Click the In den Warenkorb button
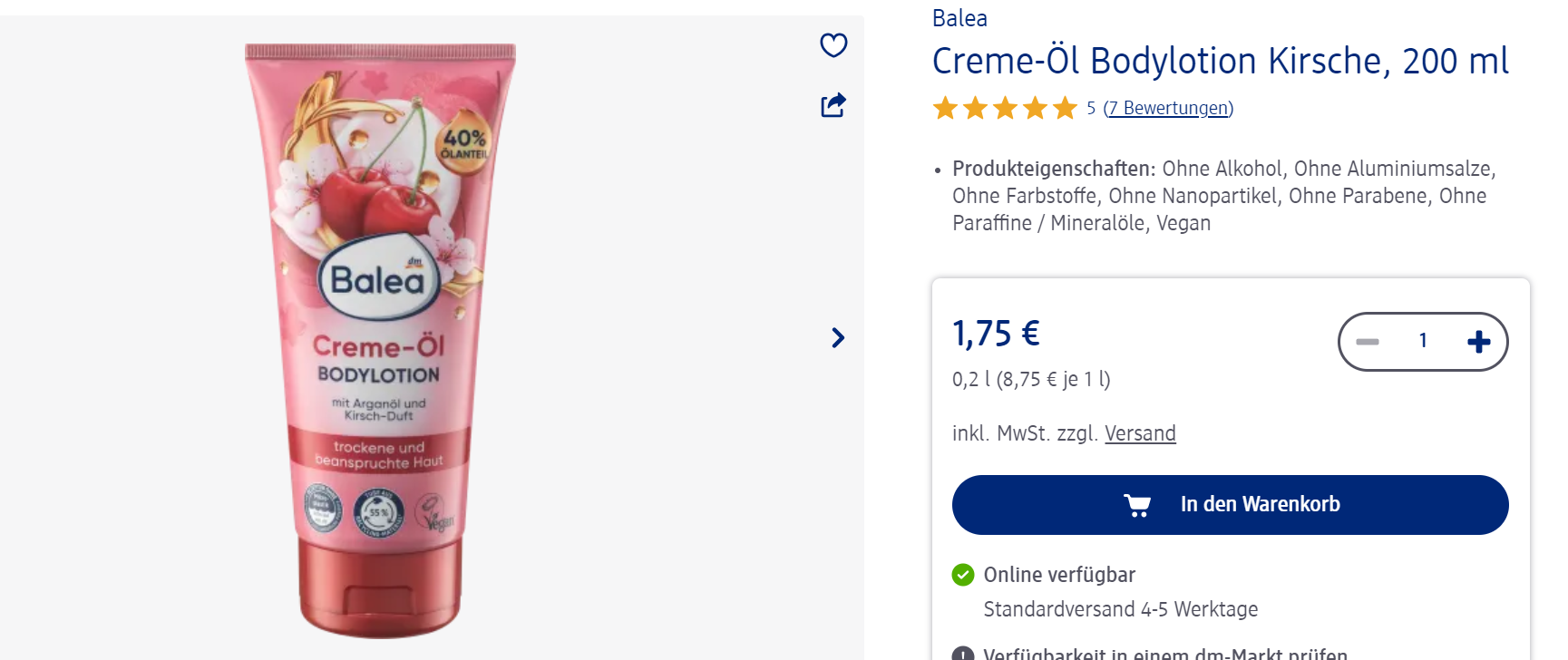The image size is (1568, 660). pos(1230,505)
